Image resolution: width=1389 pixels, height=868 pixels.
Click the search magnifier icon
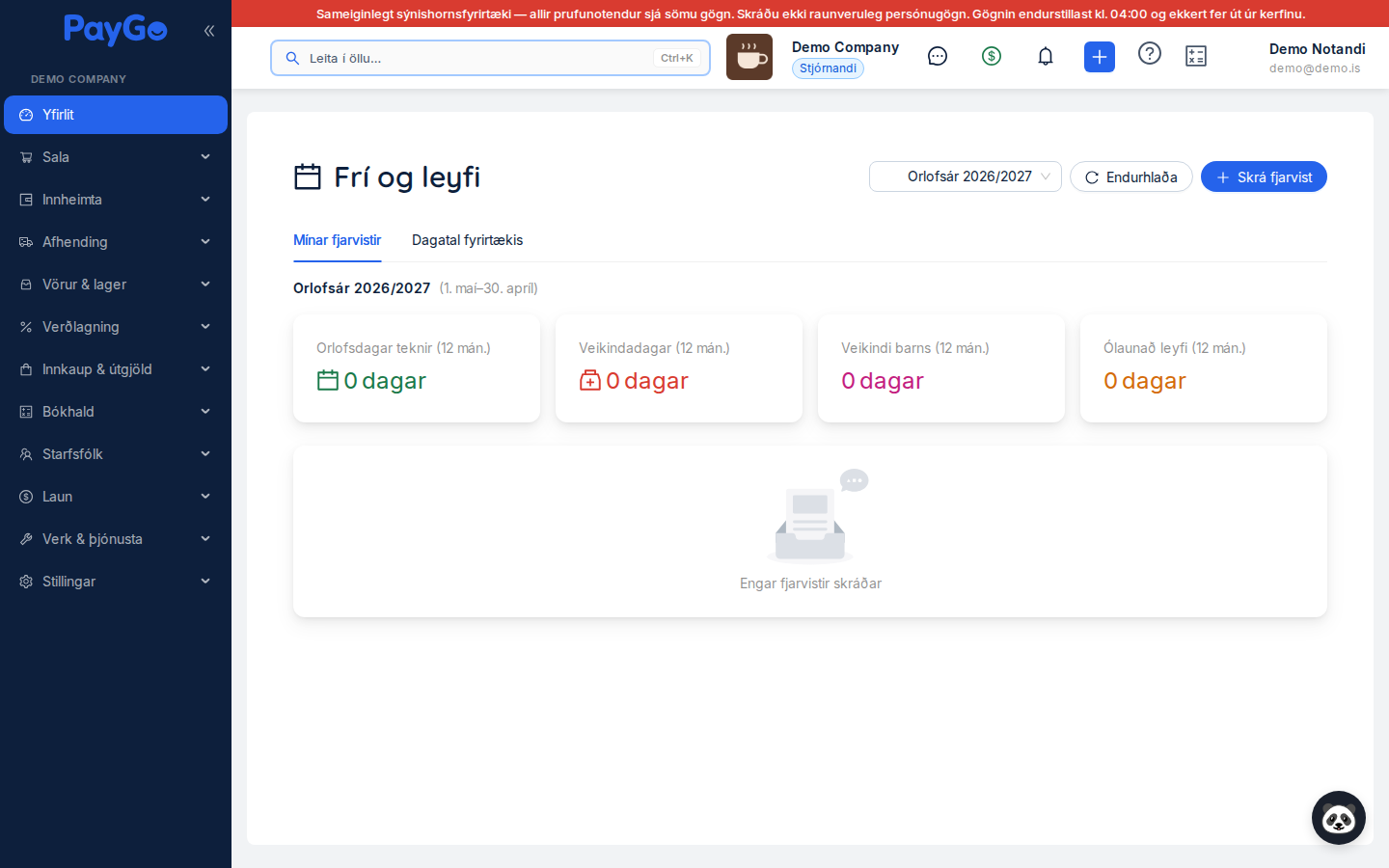coord(292,58)
